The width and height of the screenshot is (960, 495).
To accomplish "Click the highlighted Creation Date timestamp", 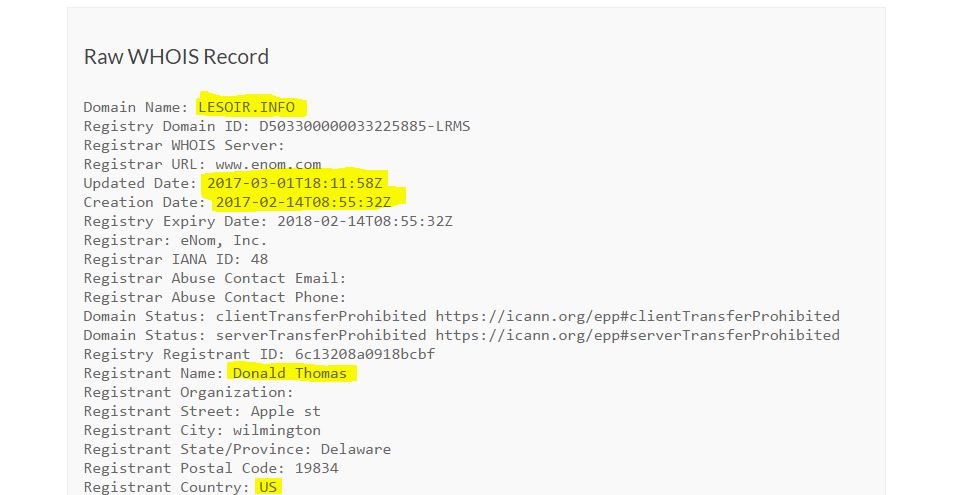I will tap(303, 202).
